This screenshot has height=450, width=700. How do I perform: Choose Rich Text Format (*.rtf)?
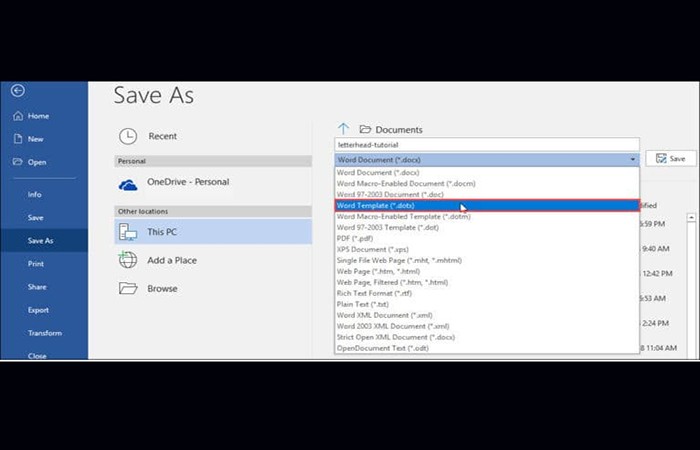[487, 293]
